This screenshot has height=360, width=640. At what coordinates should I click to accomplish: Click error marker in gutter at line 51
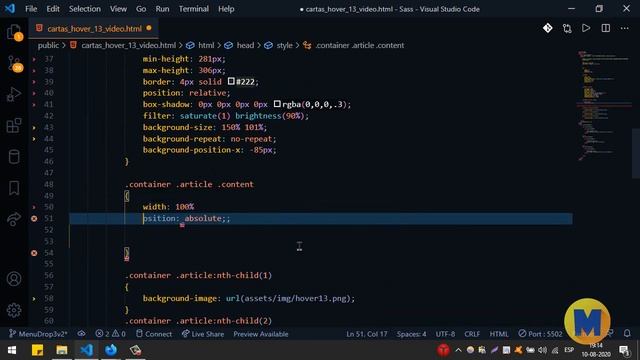tap(34, 219)
